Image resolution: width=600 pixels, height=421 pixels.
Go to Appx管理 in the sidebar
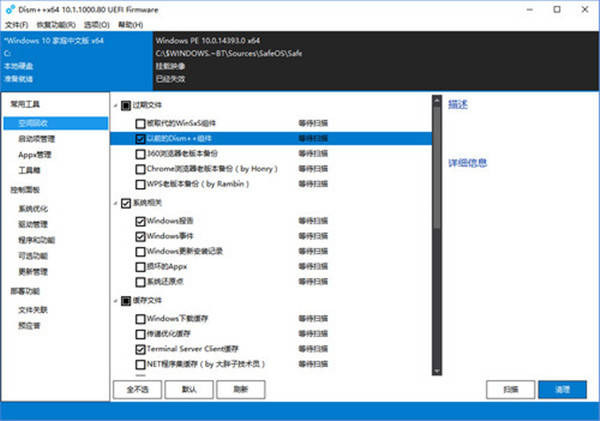[35, 155]
